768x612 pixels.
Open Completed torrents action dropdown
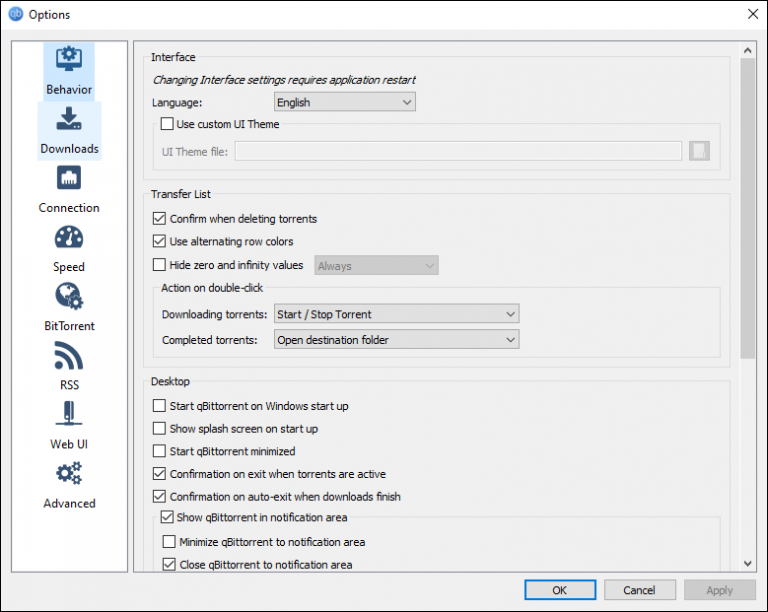[x=397, y=339]
